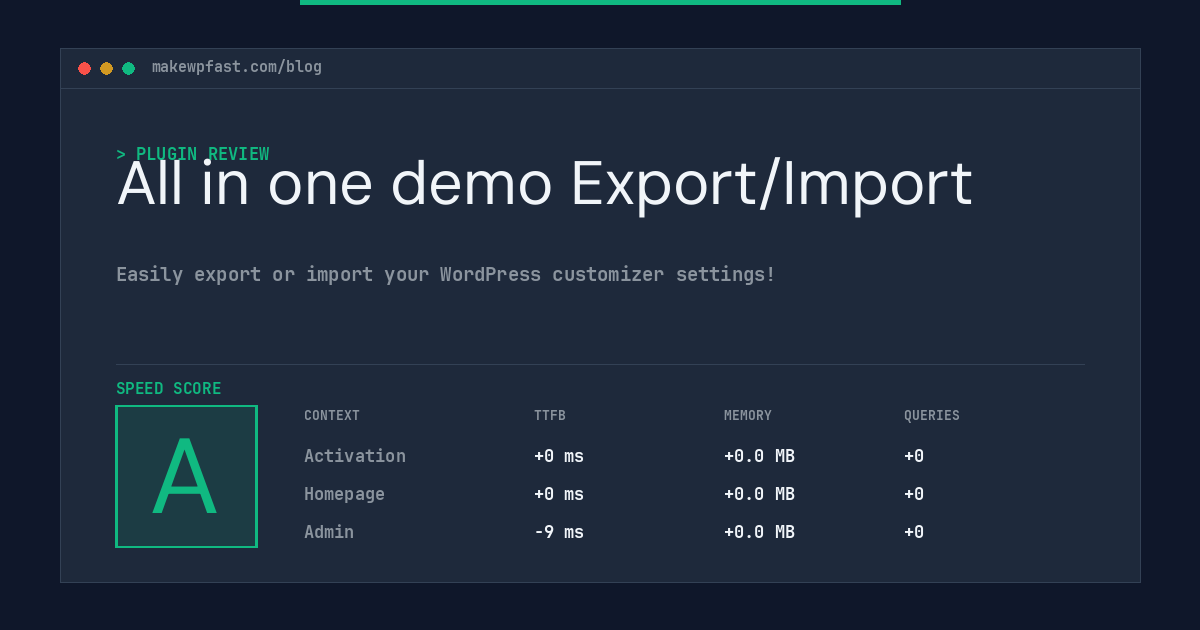Viewport: 1200px width, 630px height.
Task: Click the green maximize dot
Action: point(128,68)
